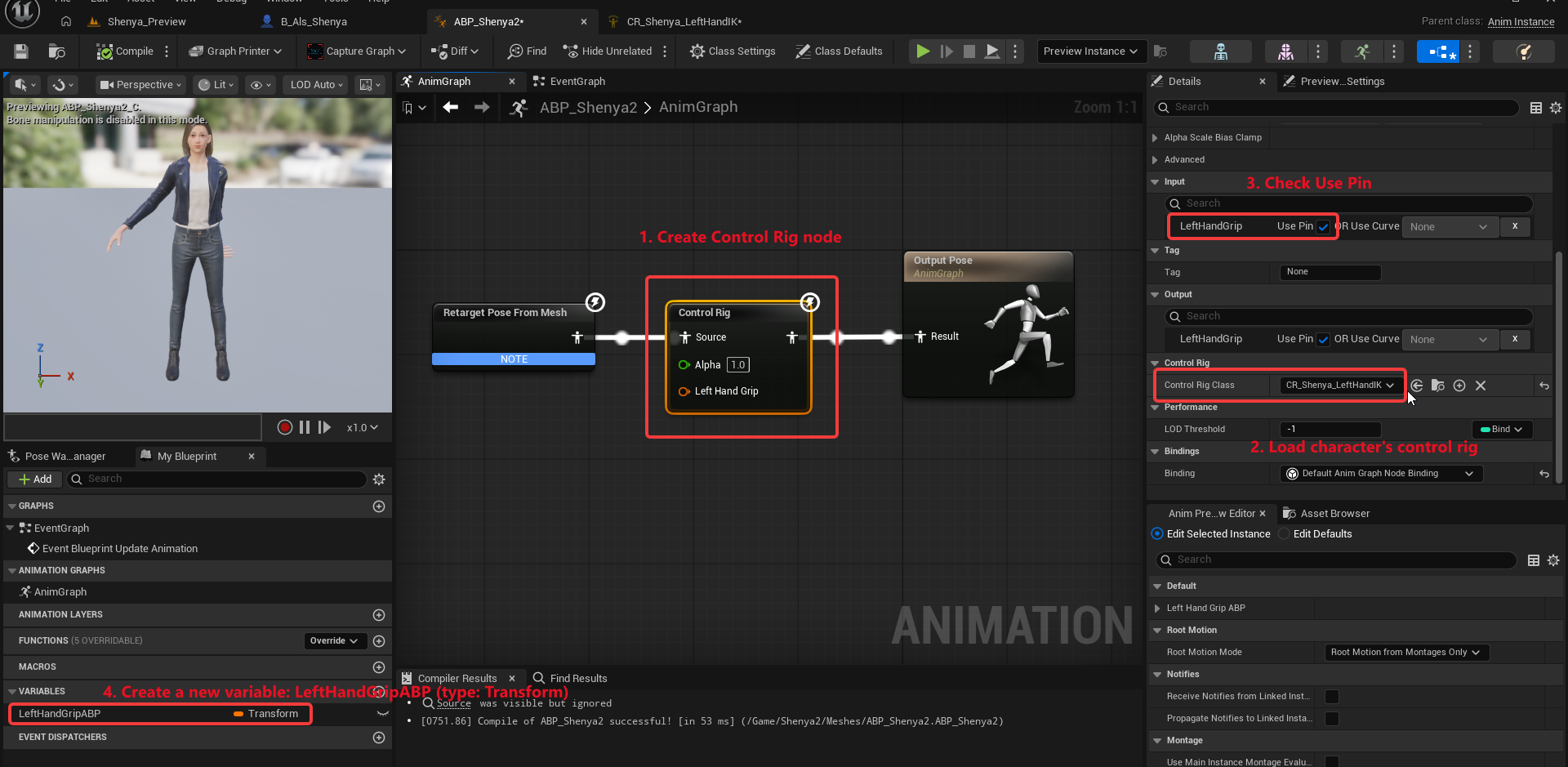Select the blueprint mode icon
1568x767 pixels.
pyautogui.click(x=1437, y=51)
